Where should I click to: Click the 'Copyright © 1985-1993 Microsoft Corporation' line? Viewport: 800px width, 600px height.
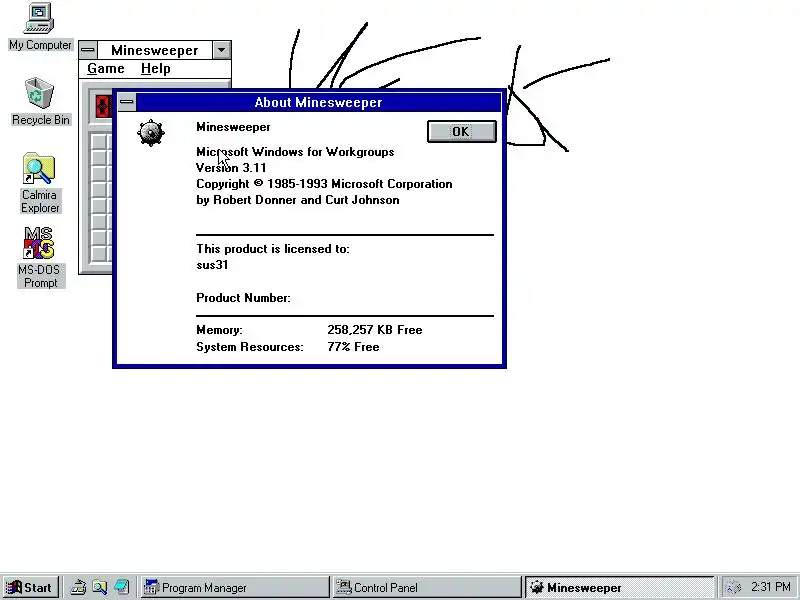coord(324,184)
